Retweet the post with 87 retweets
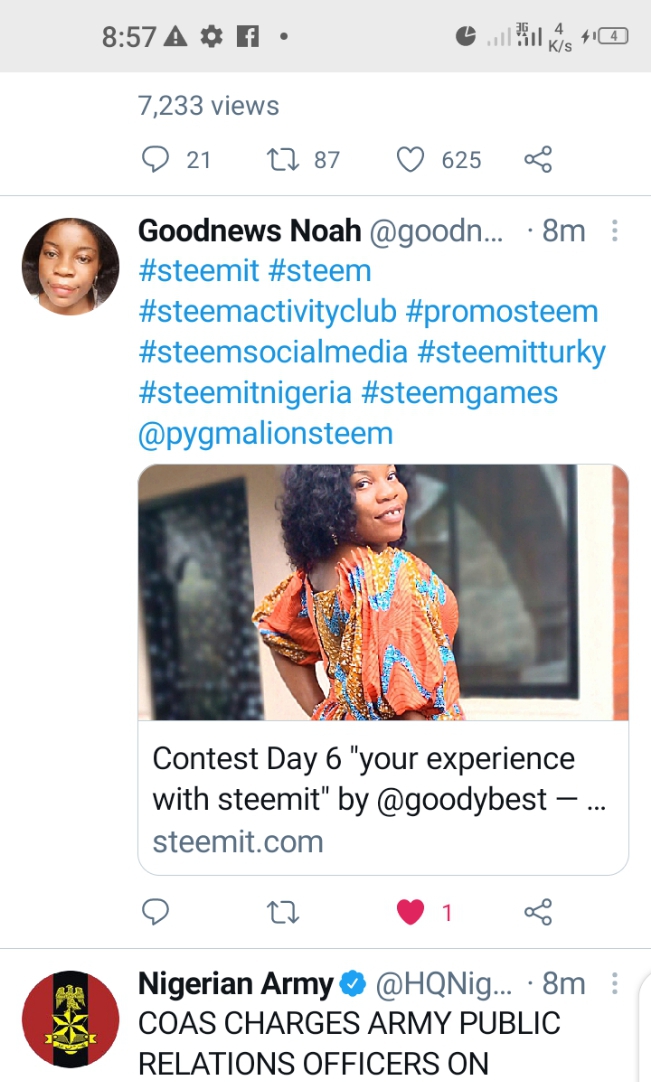Image resolution: width=651 pixels, height=1082 pixels. click(x=283, y=159)
